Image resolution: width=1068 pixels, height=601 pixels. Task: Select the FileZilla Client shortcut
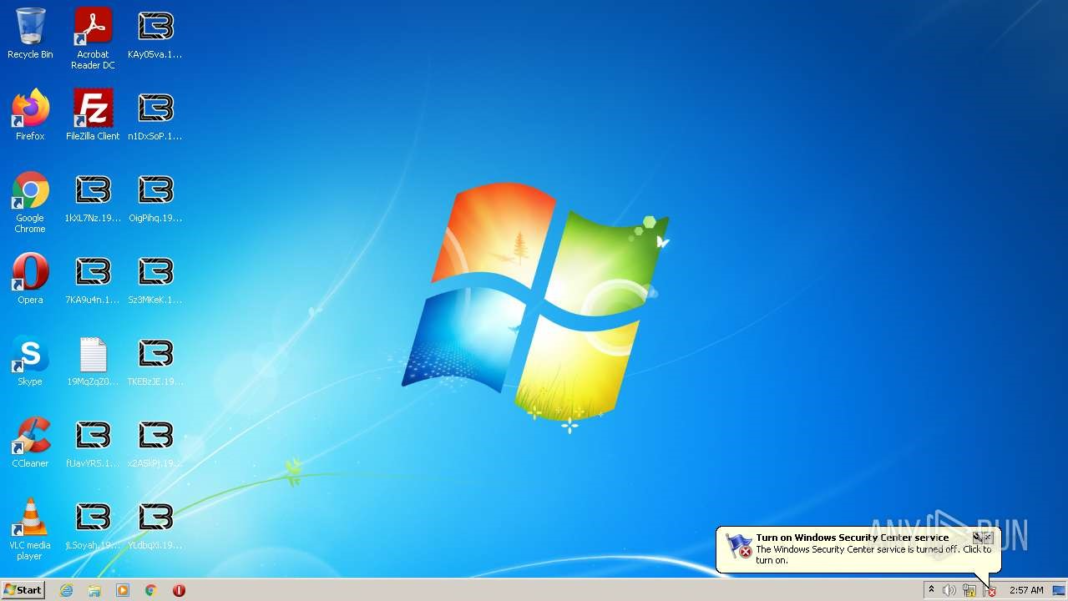pyautogui.click(x=93, y=114)
